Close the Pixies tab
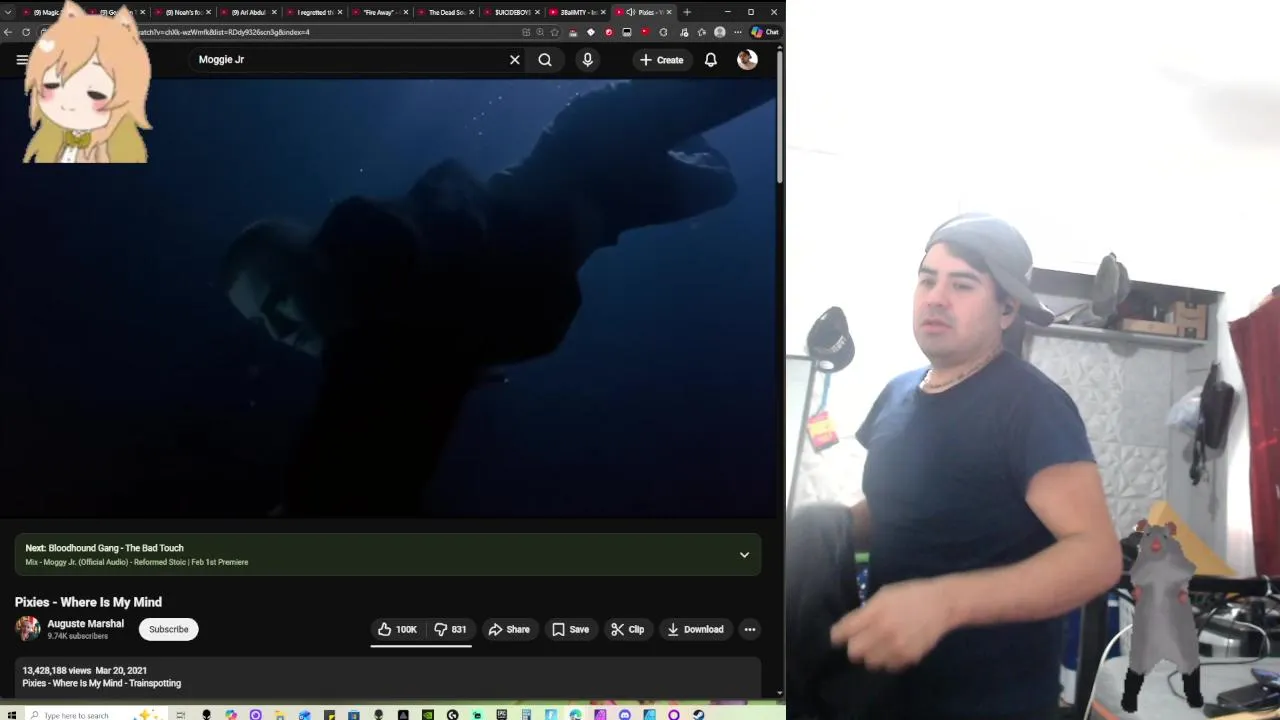 [669, 12]
